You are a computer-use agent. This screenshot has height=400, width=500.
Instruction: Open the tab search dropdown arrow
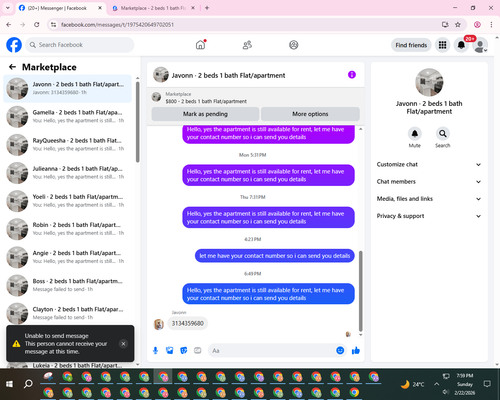coord(8,8)
